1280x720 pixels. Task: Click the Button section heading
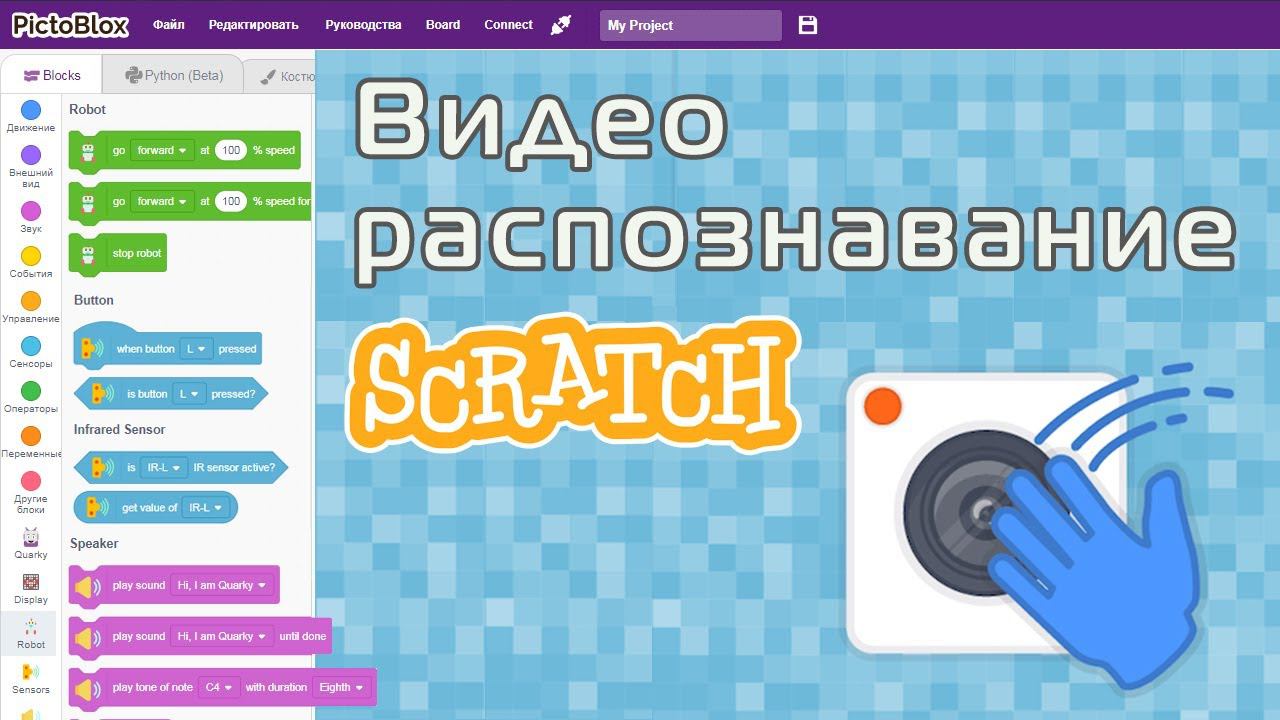[x=94, y=300]
